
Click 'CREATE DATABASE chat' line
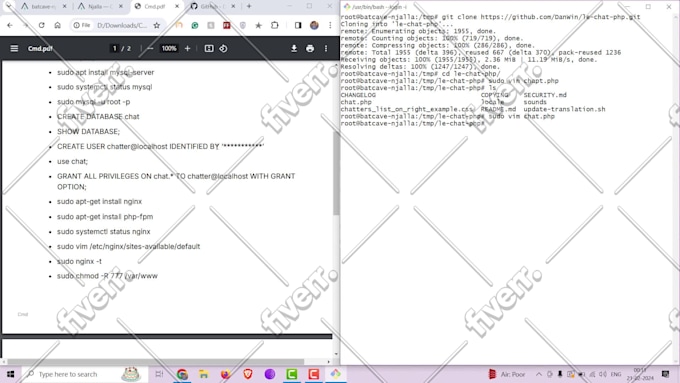click(98, 117)
